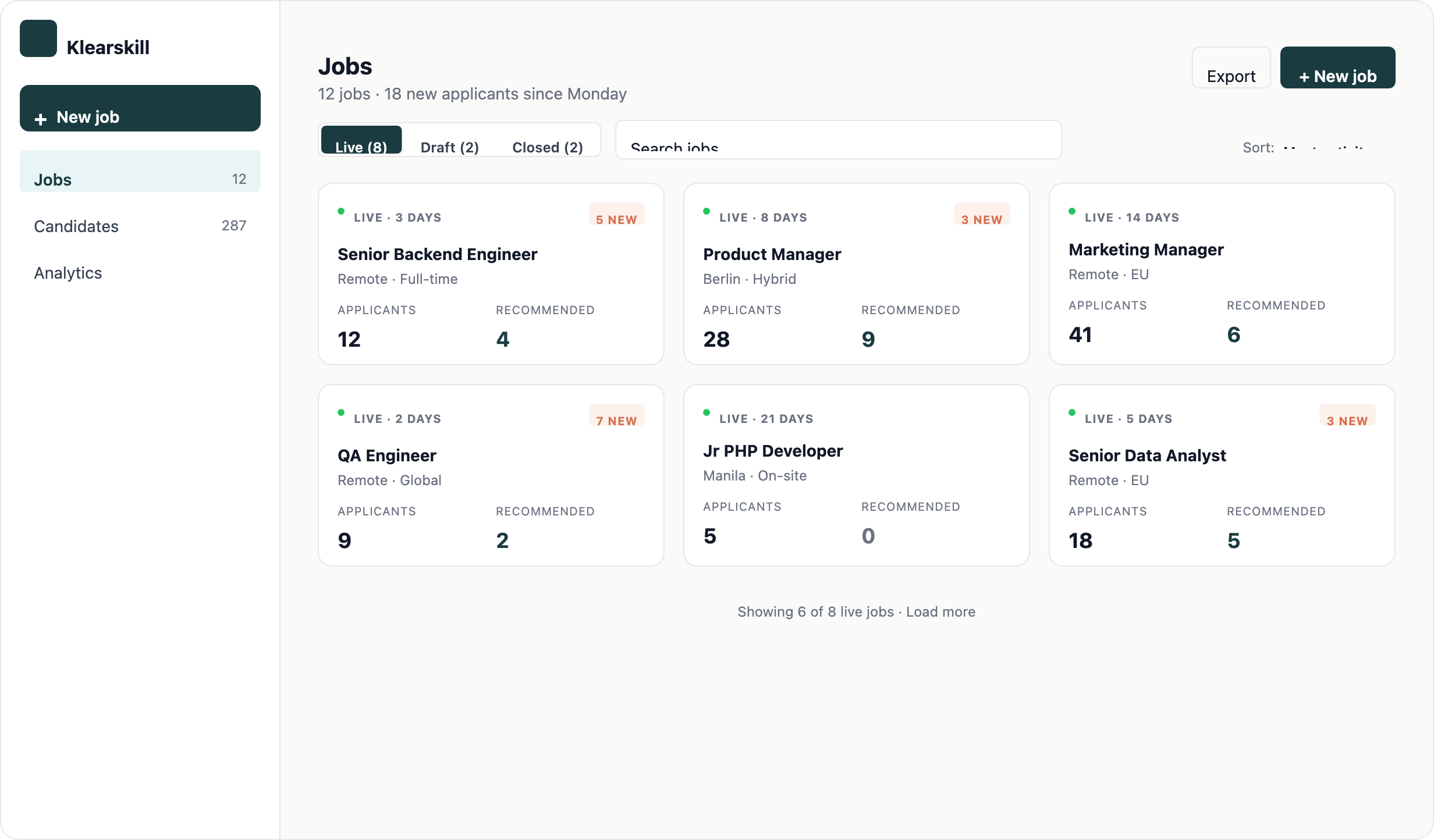Open the Senior Backend Engineer job card

click(491, 274)
